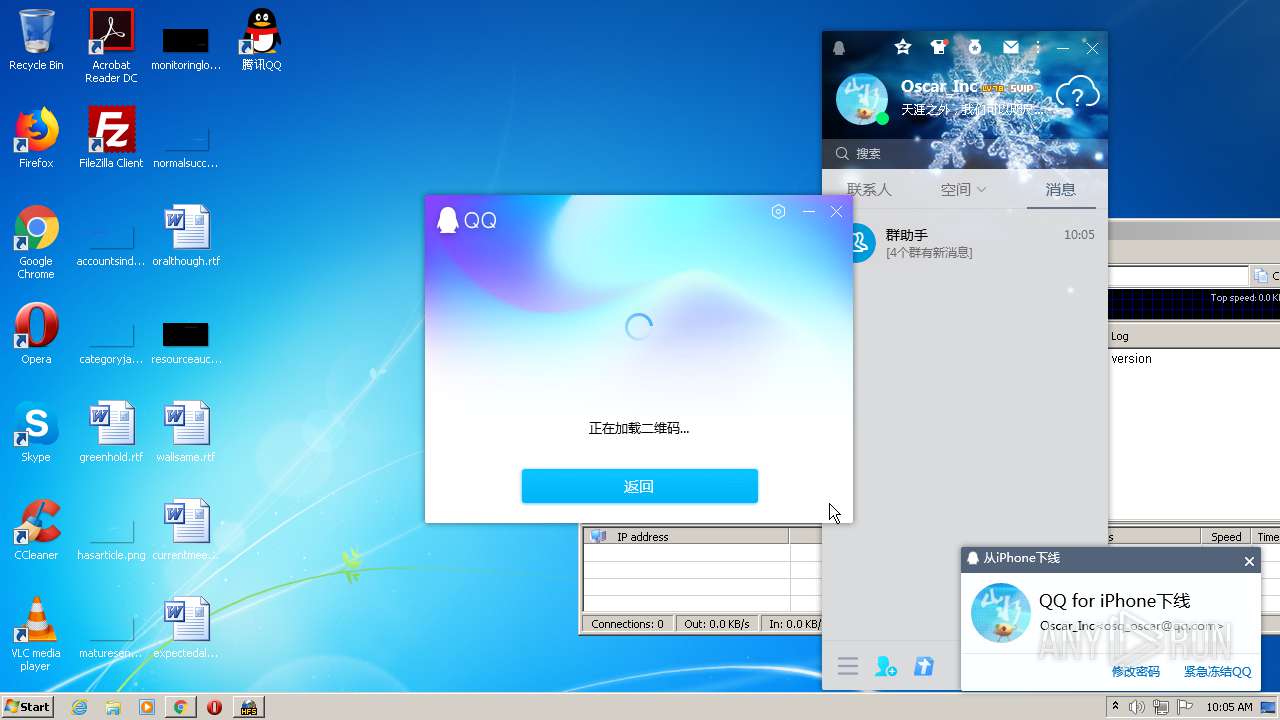Select the FileZilla Client desktop icon
The height and width of the screenshot is (720, 1280).
[x=111, y=138]
